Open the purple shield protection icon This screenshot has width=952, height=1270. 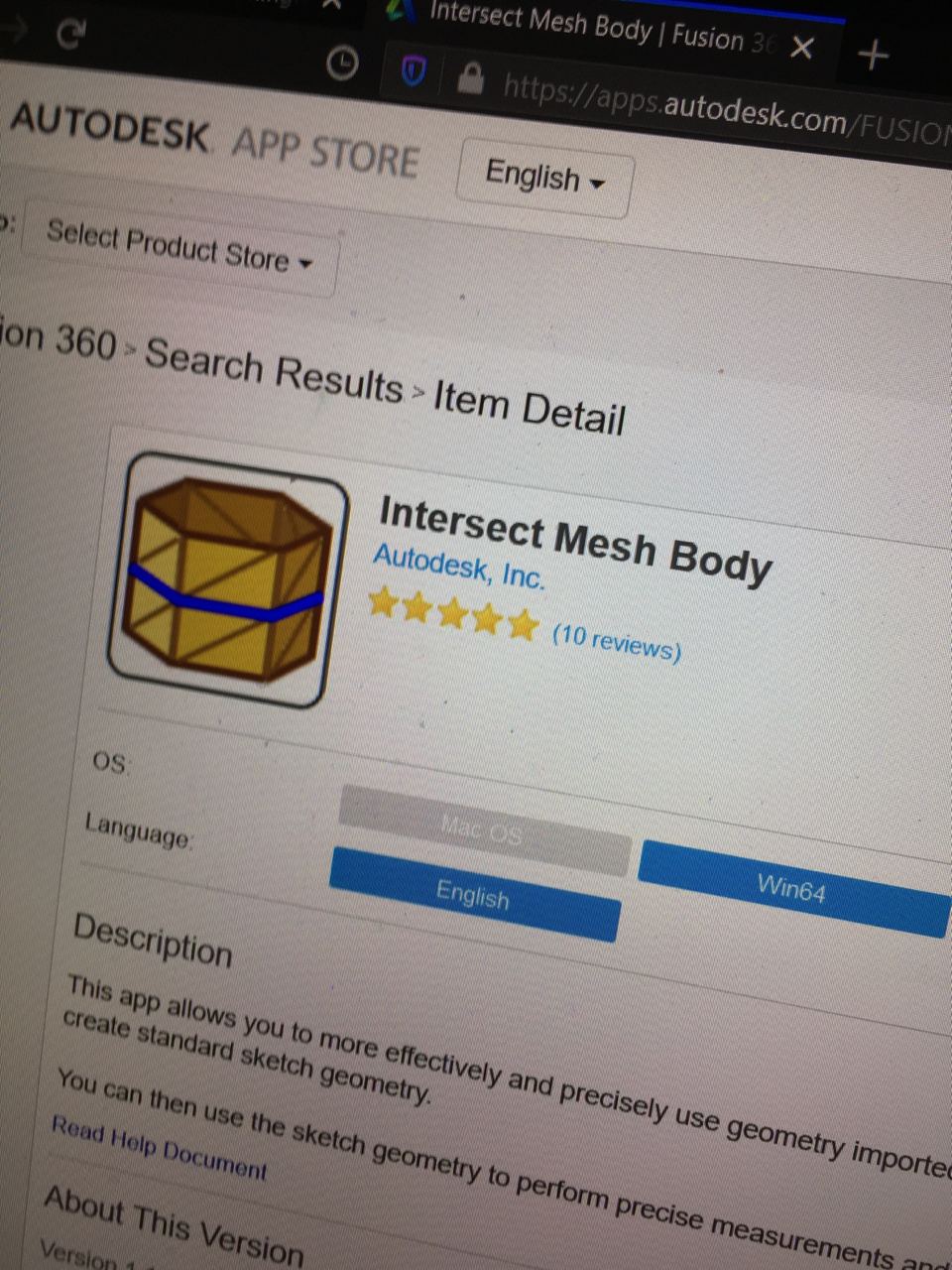[414, 71]
